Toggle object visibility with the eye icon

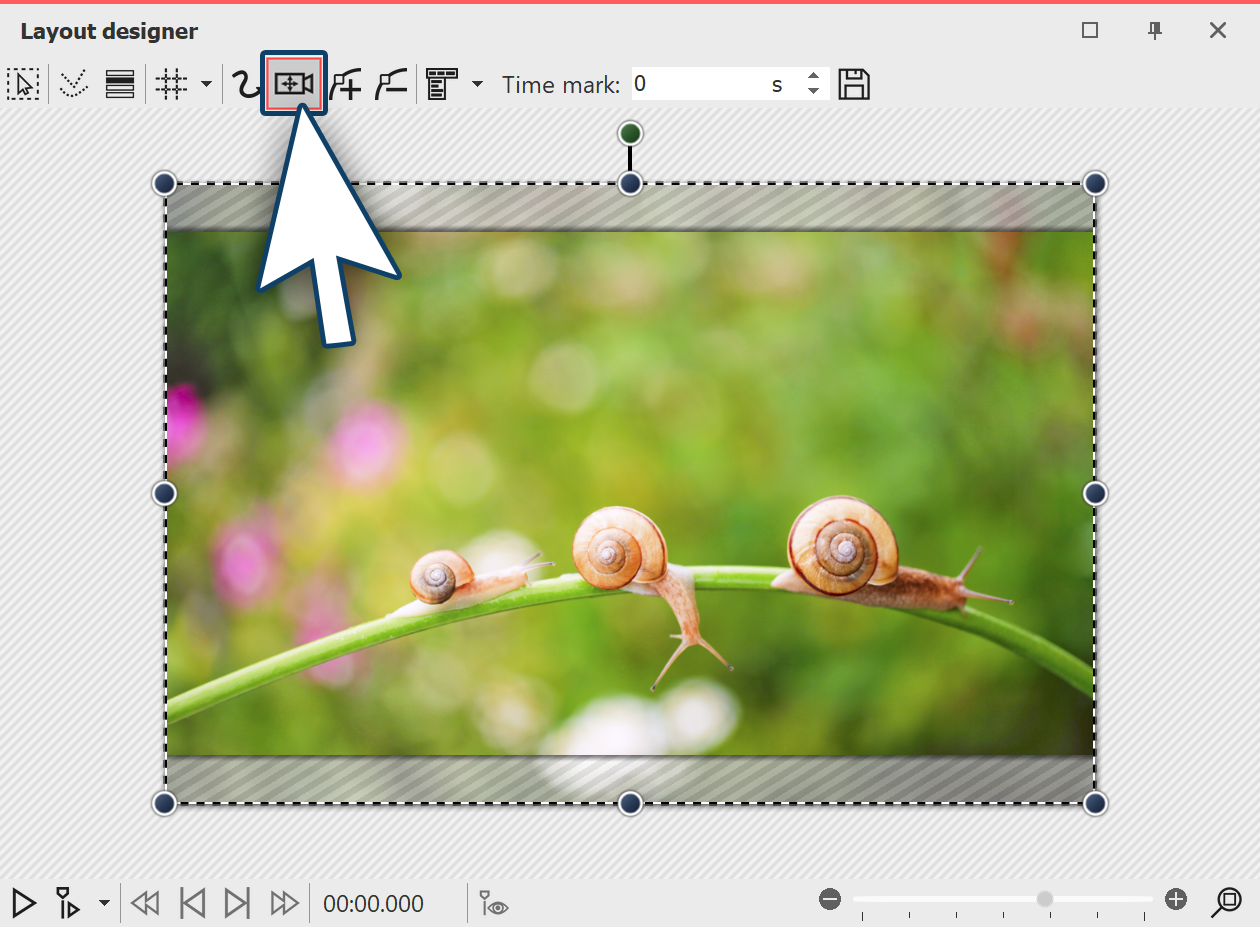tap(491, 903)
